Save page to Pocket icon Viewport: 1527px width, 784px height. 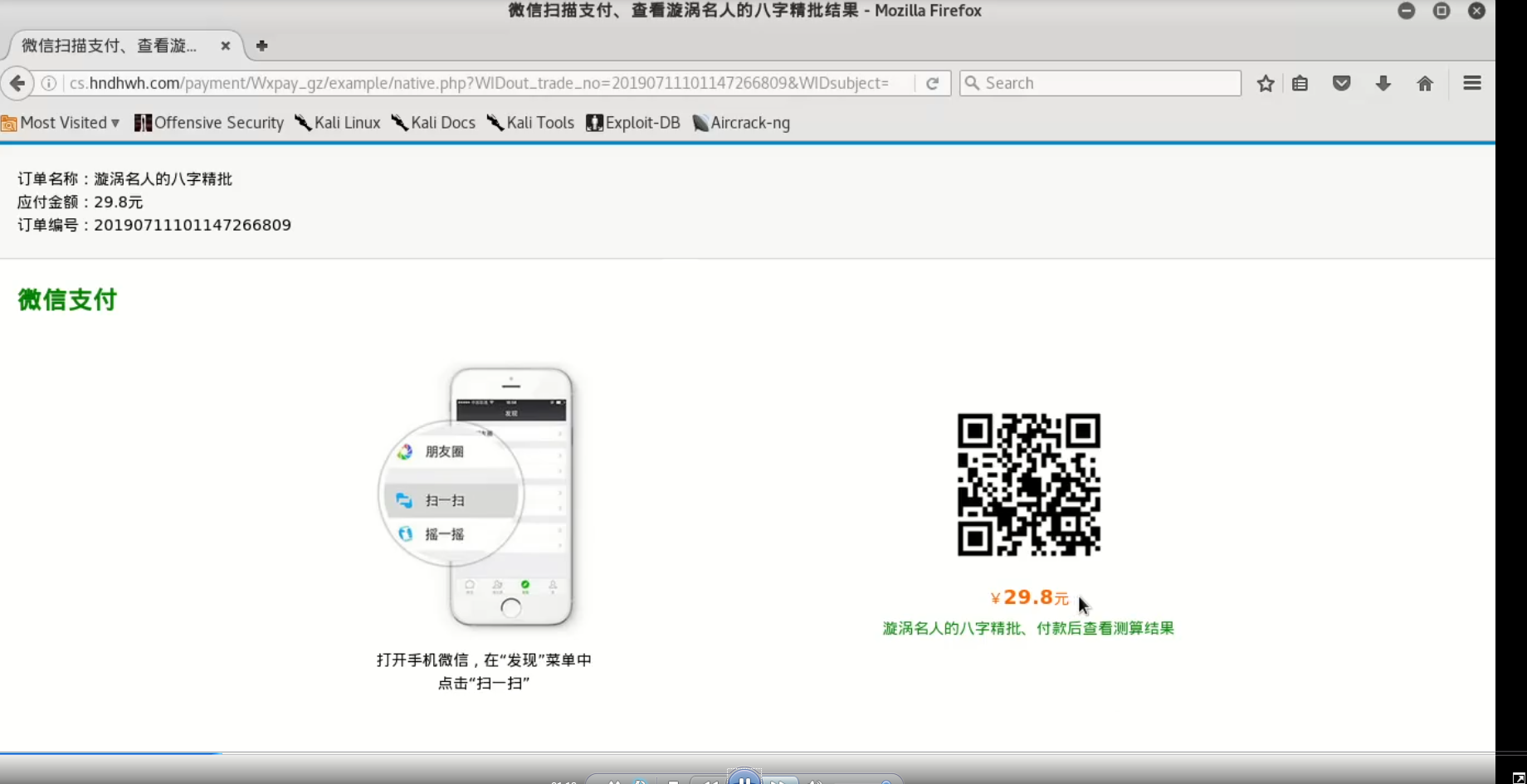click(x=1342, y=83)
